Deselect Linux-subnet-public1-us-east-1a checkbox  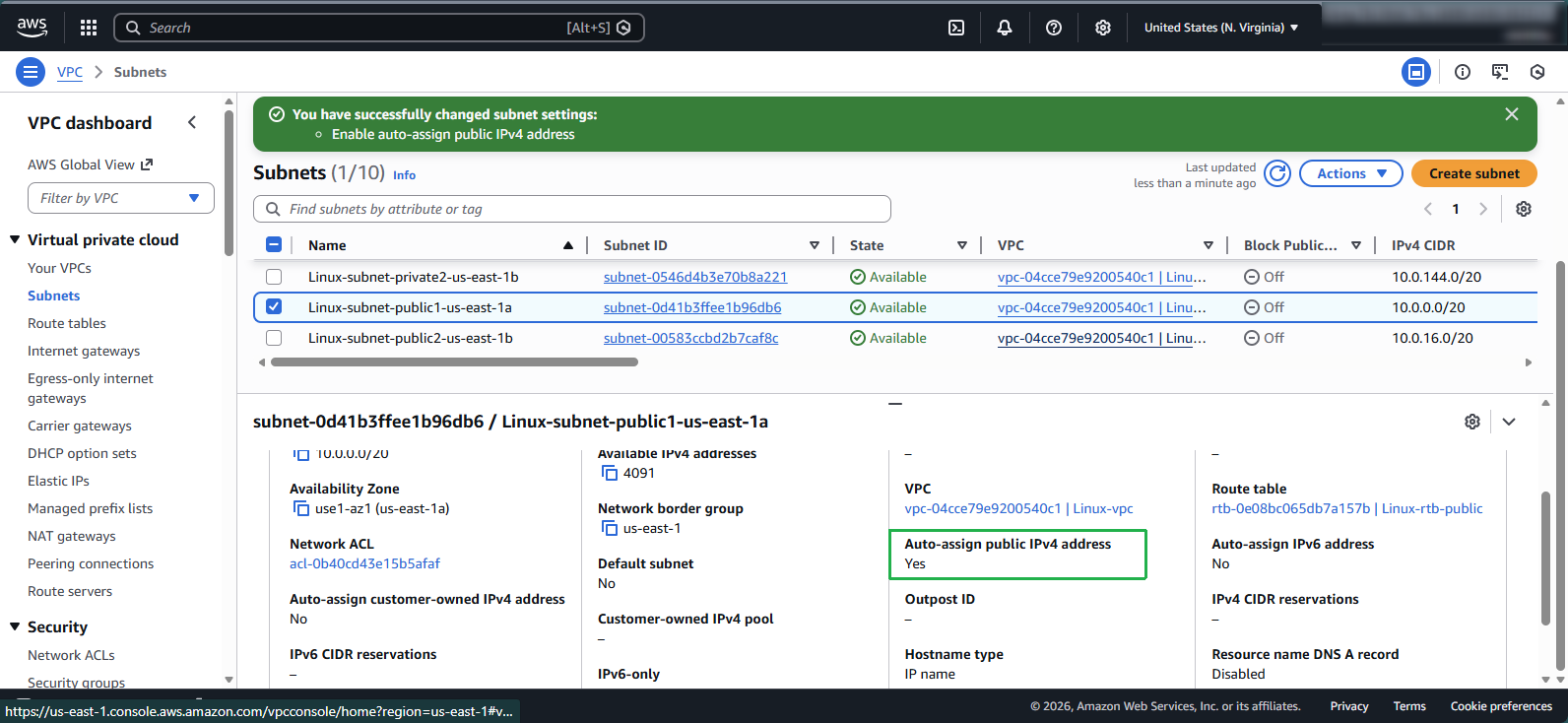coord(274,307)
